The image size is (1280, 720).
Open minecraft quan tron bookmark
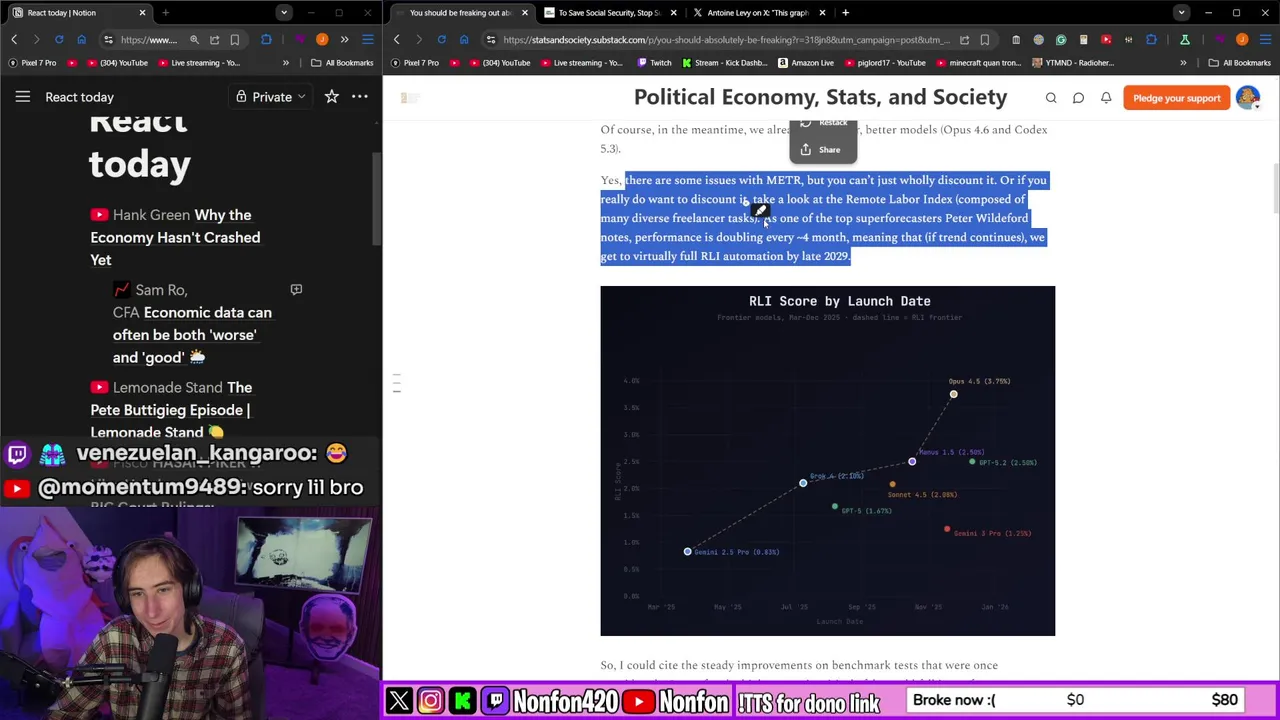click(977, 63)
